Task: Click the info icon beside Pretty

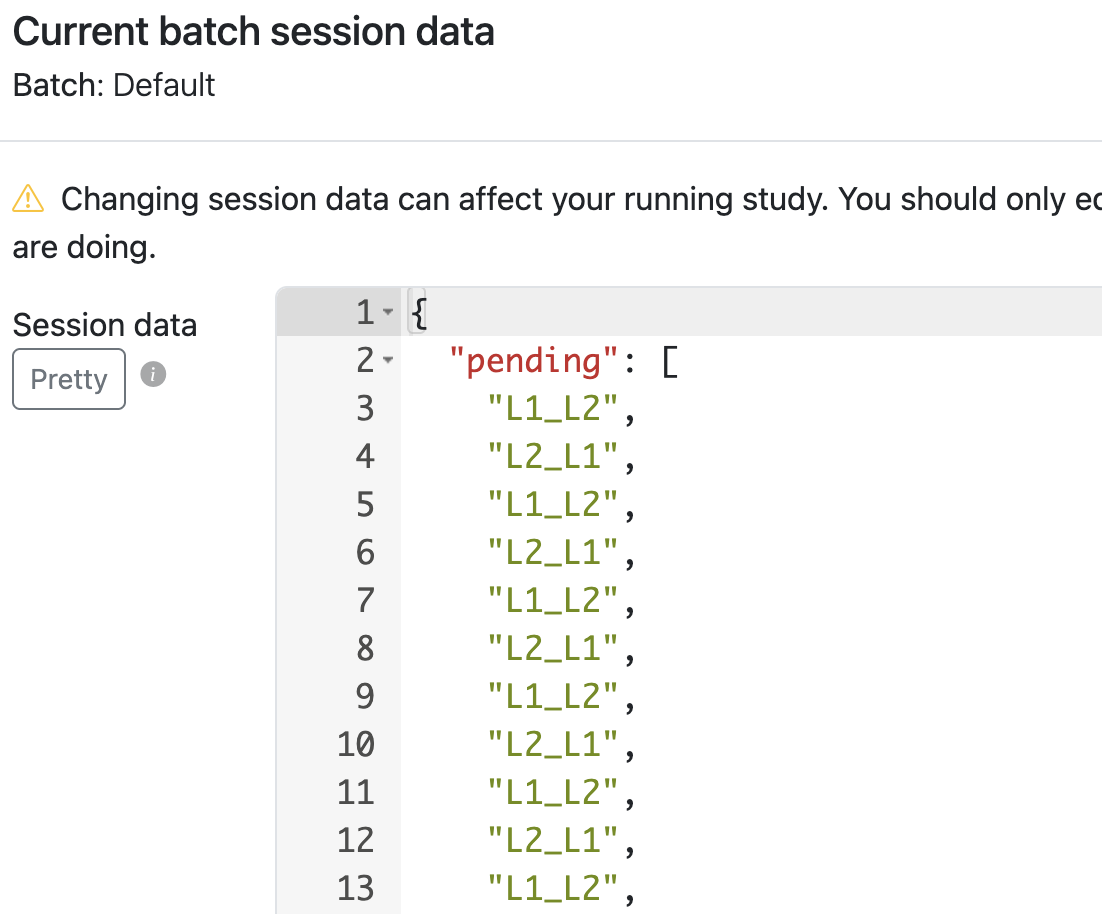Action: [153, 375]
